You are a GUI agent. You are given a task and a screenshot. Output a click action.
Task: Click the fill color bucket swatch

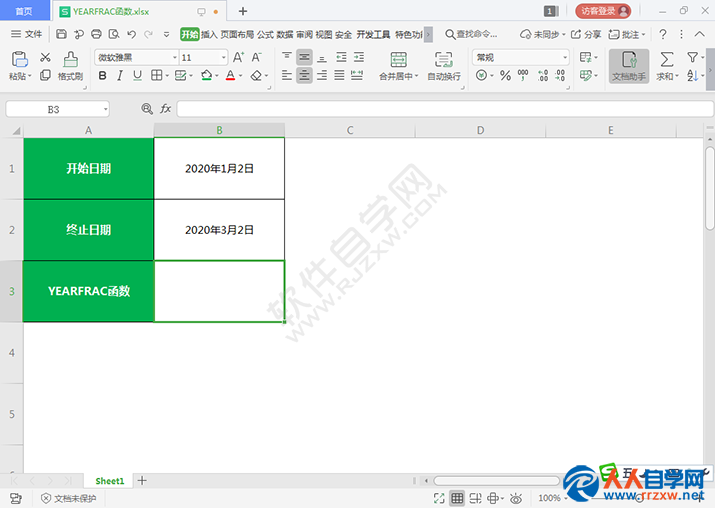(207, 75)
